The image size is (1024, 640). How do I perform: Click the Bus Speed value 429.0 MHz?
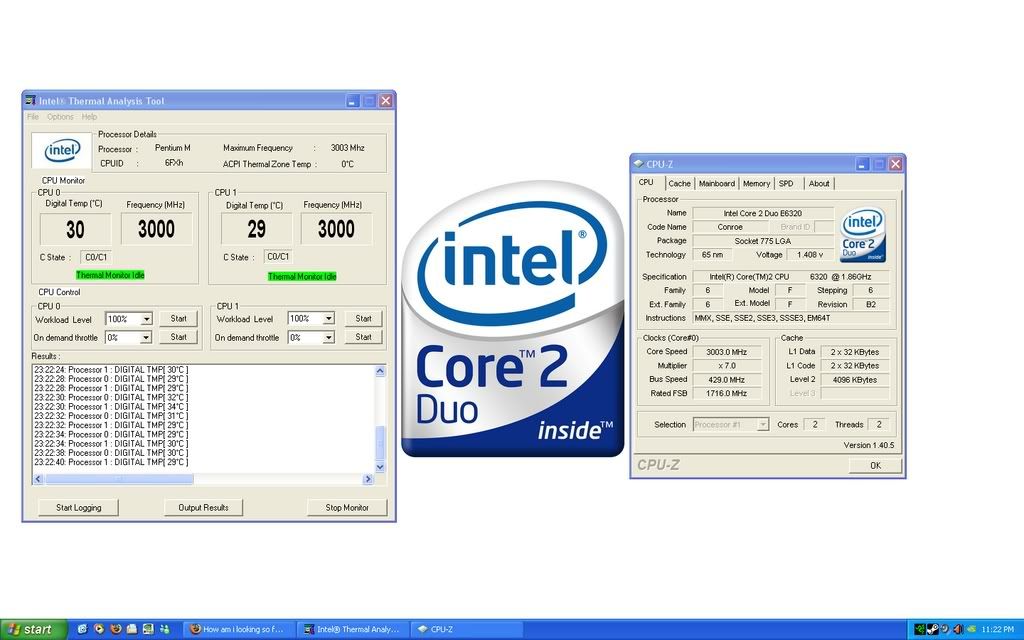pyautogui.click(x=726, y=379)
